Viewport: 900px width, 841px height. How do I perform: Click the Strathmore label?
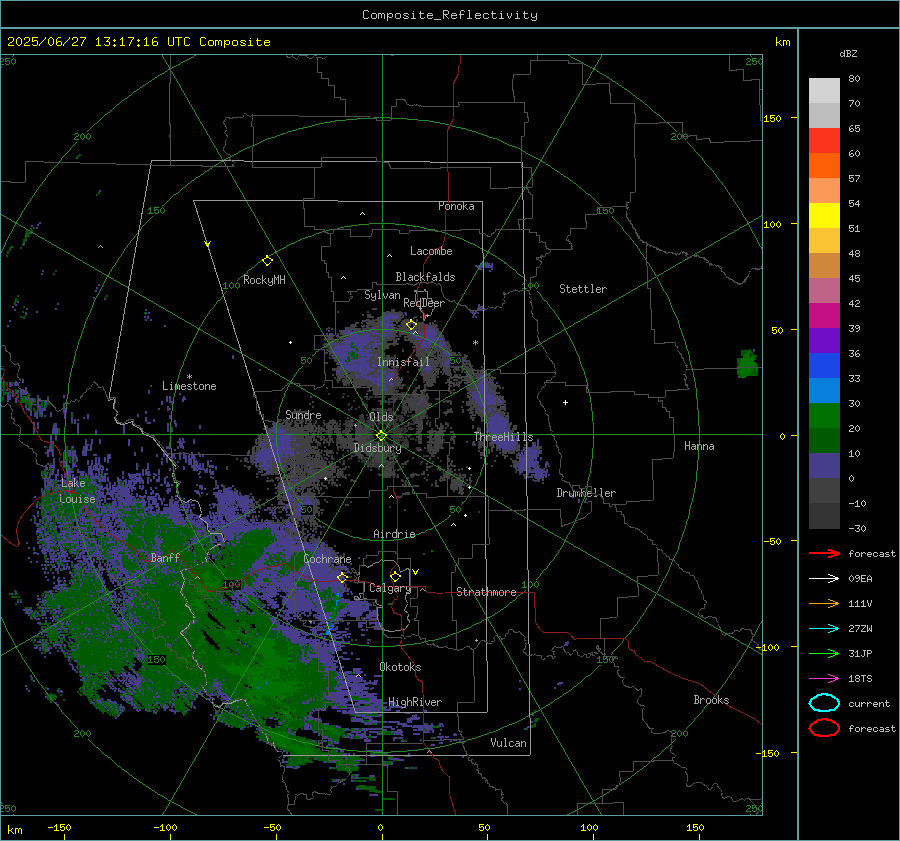click(487, 592)
